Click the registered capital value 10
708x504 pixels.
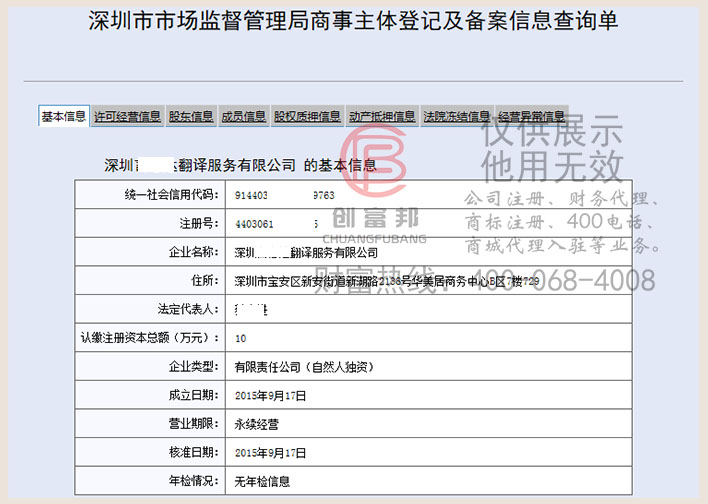tap(240, 338)
